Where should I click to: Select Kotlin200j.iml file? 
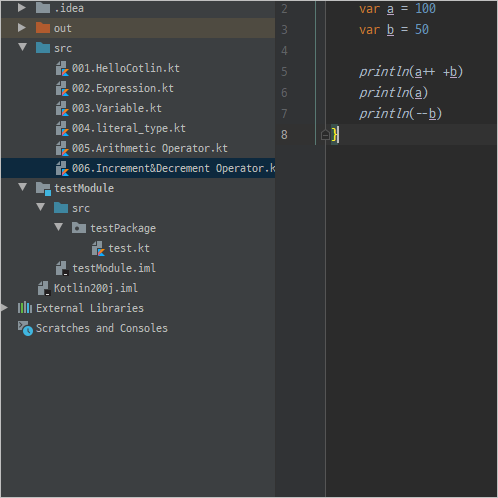pos(138,288)
